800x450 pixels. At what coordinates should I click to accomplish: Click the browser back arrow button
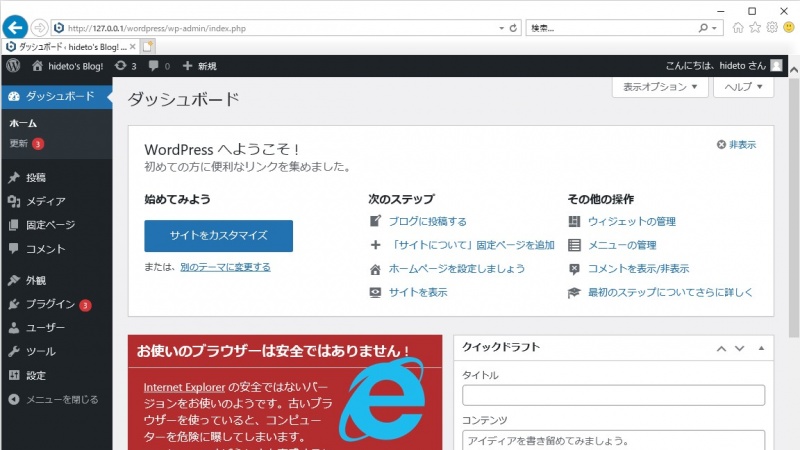tap(15, 28)
